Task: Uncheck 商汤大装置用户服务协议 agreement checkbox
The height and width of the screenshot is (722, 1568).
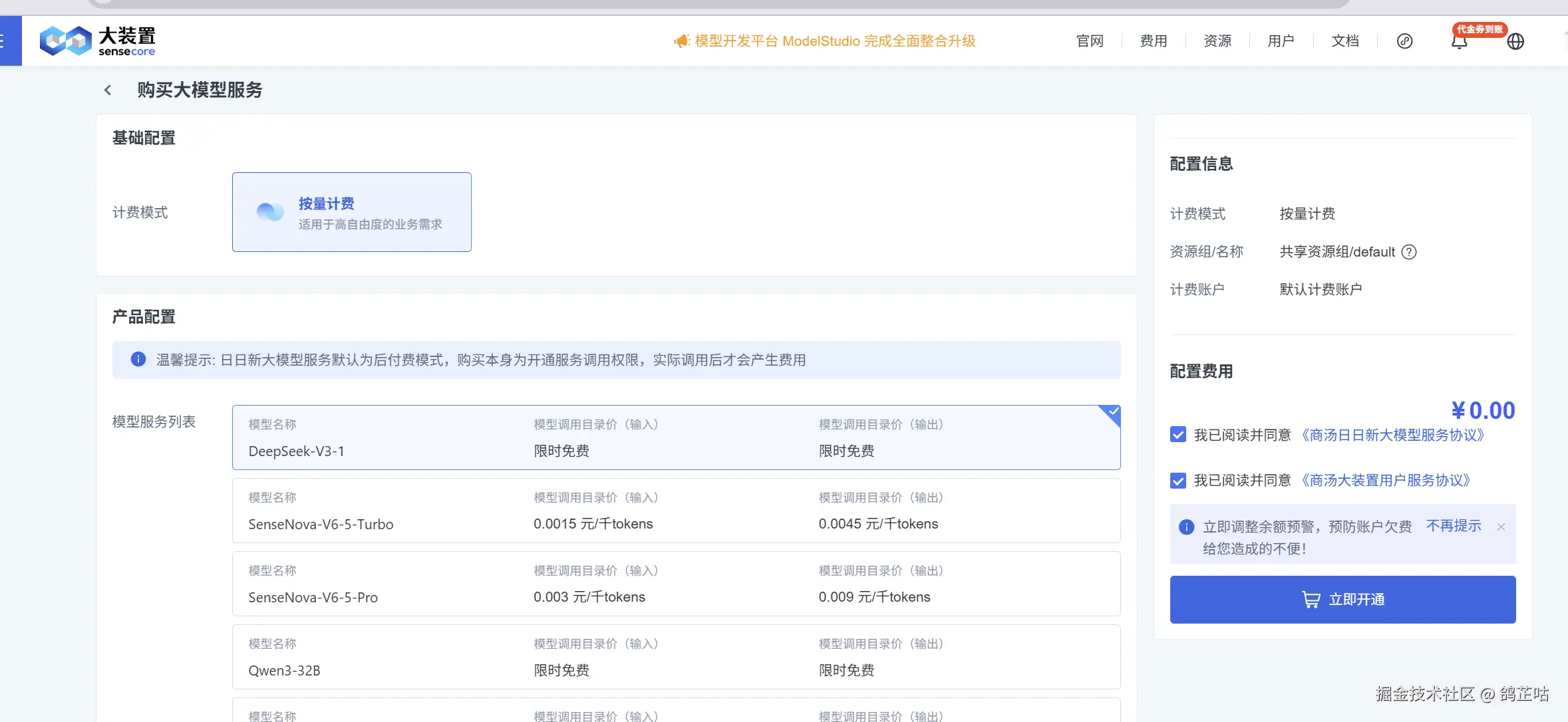Action: [1178, 481]
